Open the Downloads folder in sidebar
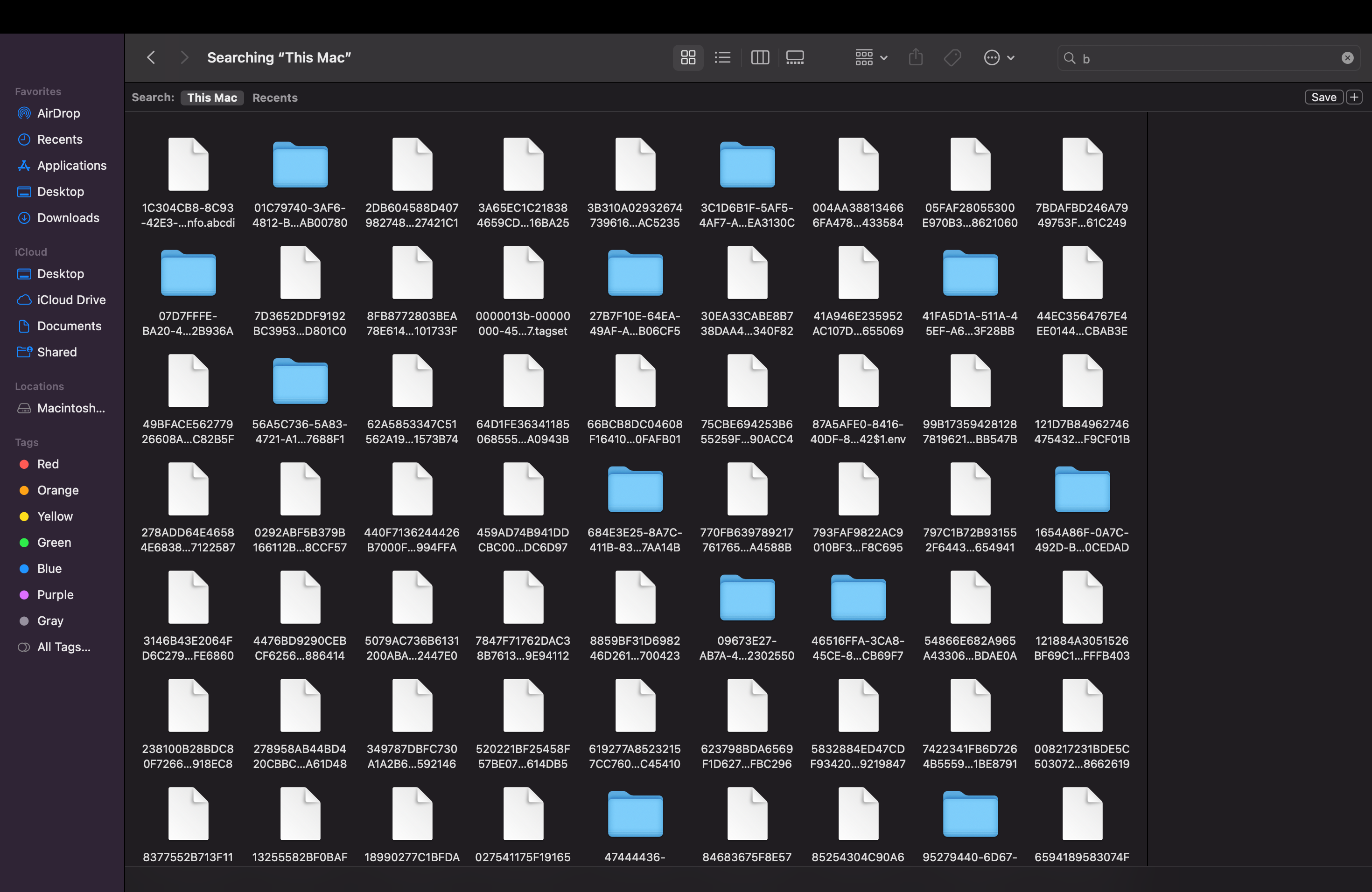Screen dimensions: 1372x892 [x=69, y=218]
